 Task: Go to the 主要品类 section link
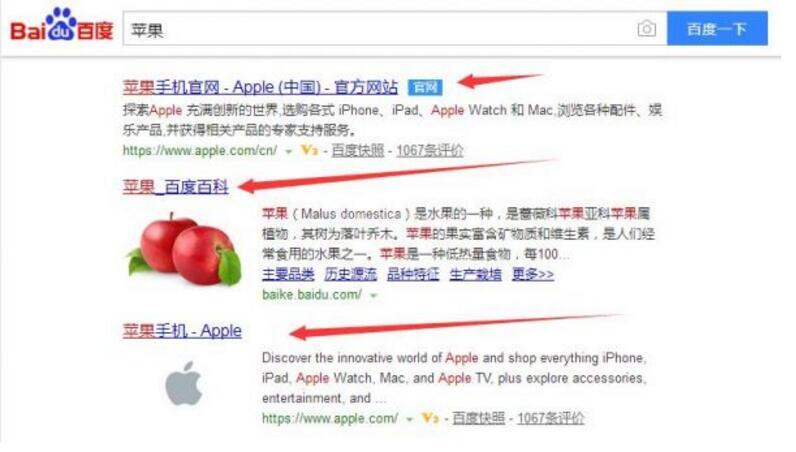click(x=288, y=274)
